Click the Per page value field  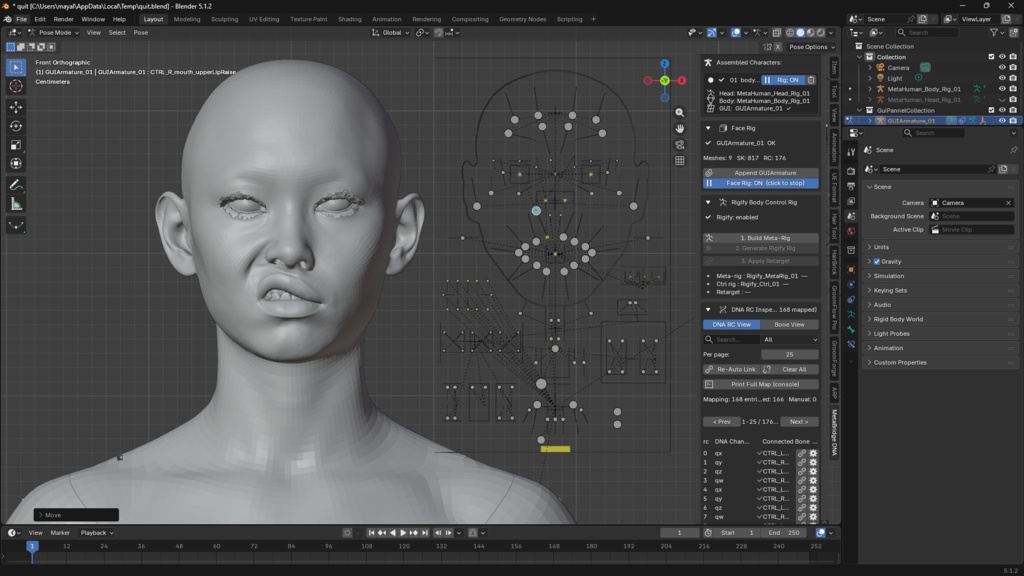tap(790, 355)
